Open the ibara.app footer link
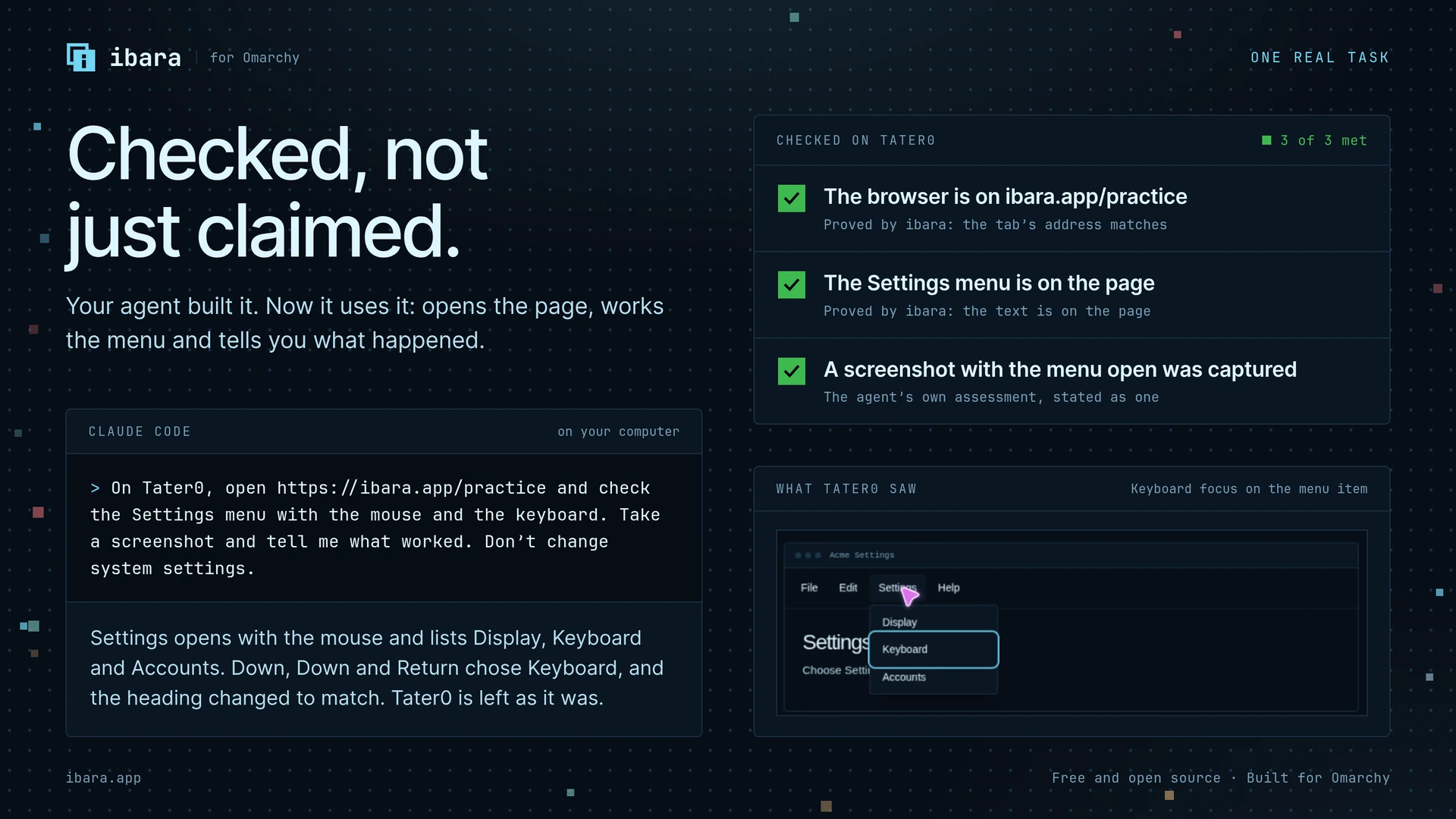Viewport: 1456px width, 819px height. [103, 778]
